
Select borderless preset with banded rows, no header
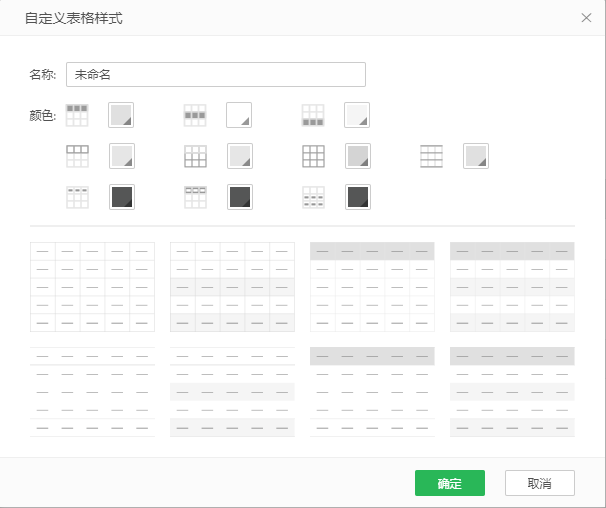point(232,392)
